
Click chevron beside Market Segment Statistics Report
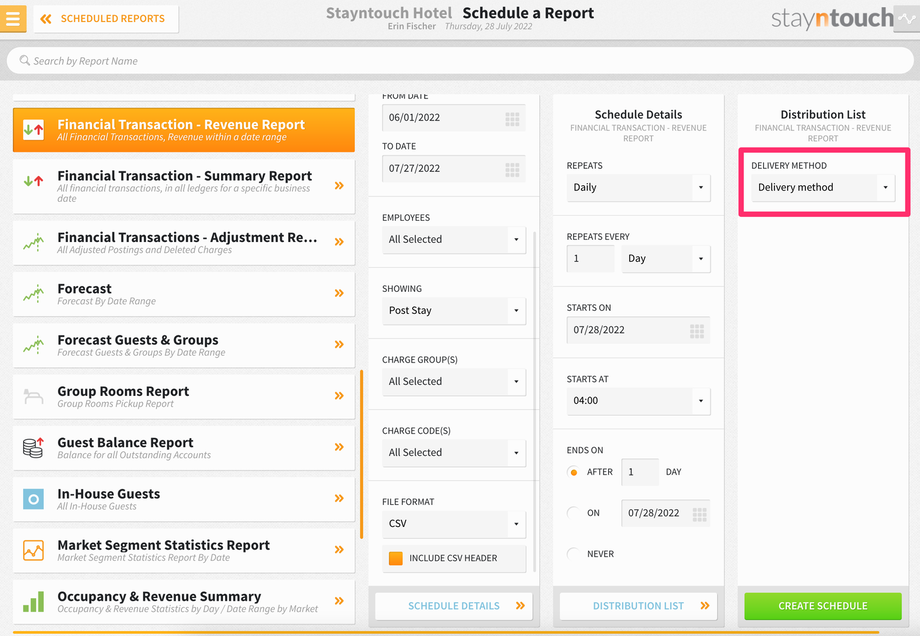click(x=339, y=549)
